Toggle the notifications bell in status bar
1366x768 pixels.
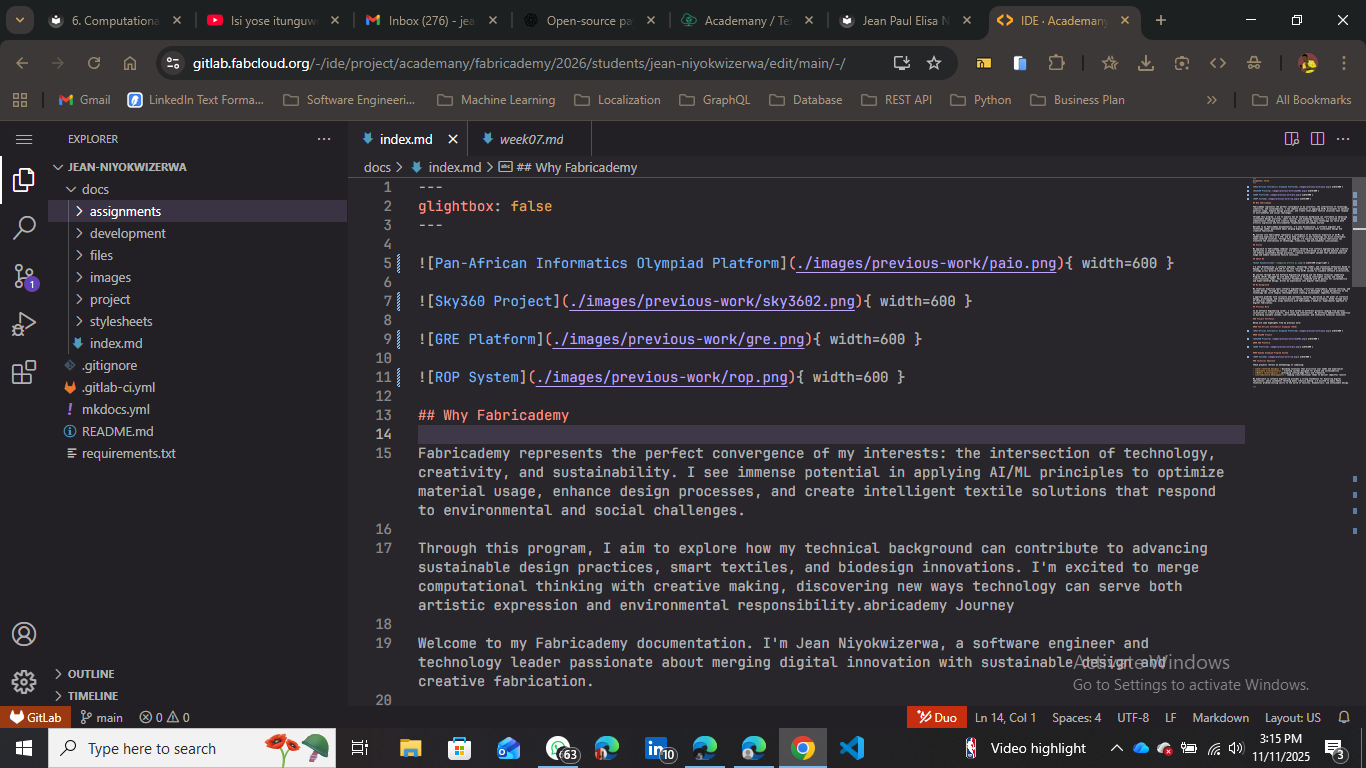click(x=1344, y=717)
